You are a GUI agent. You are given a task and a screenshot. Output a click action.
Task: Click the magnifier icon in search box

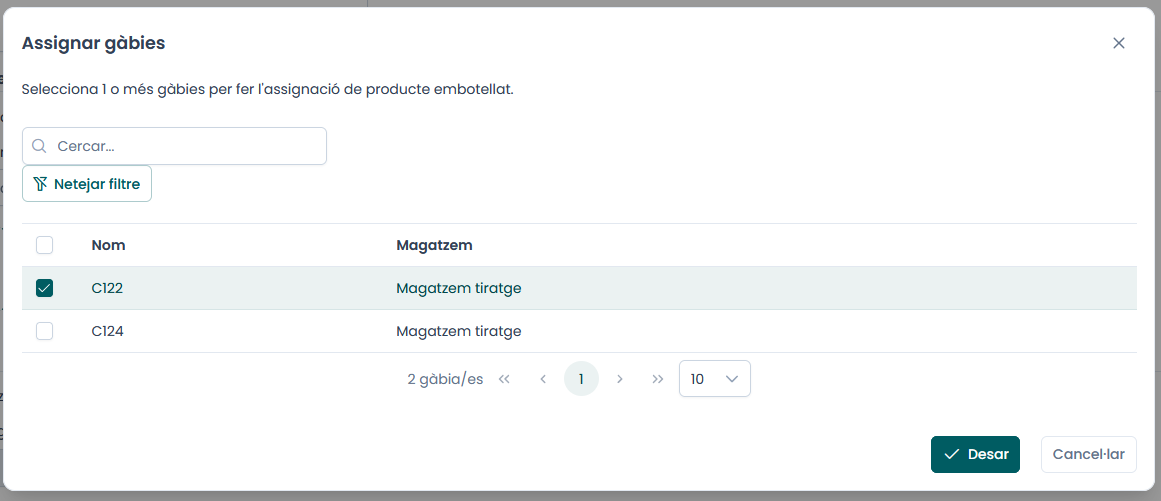(x=39, y=147)
